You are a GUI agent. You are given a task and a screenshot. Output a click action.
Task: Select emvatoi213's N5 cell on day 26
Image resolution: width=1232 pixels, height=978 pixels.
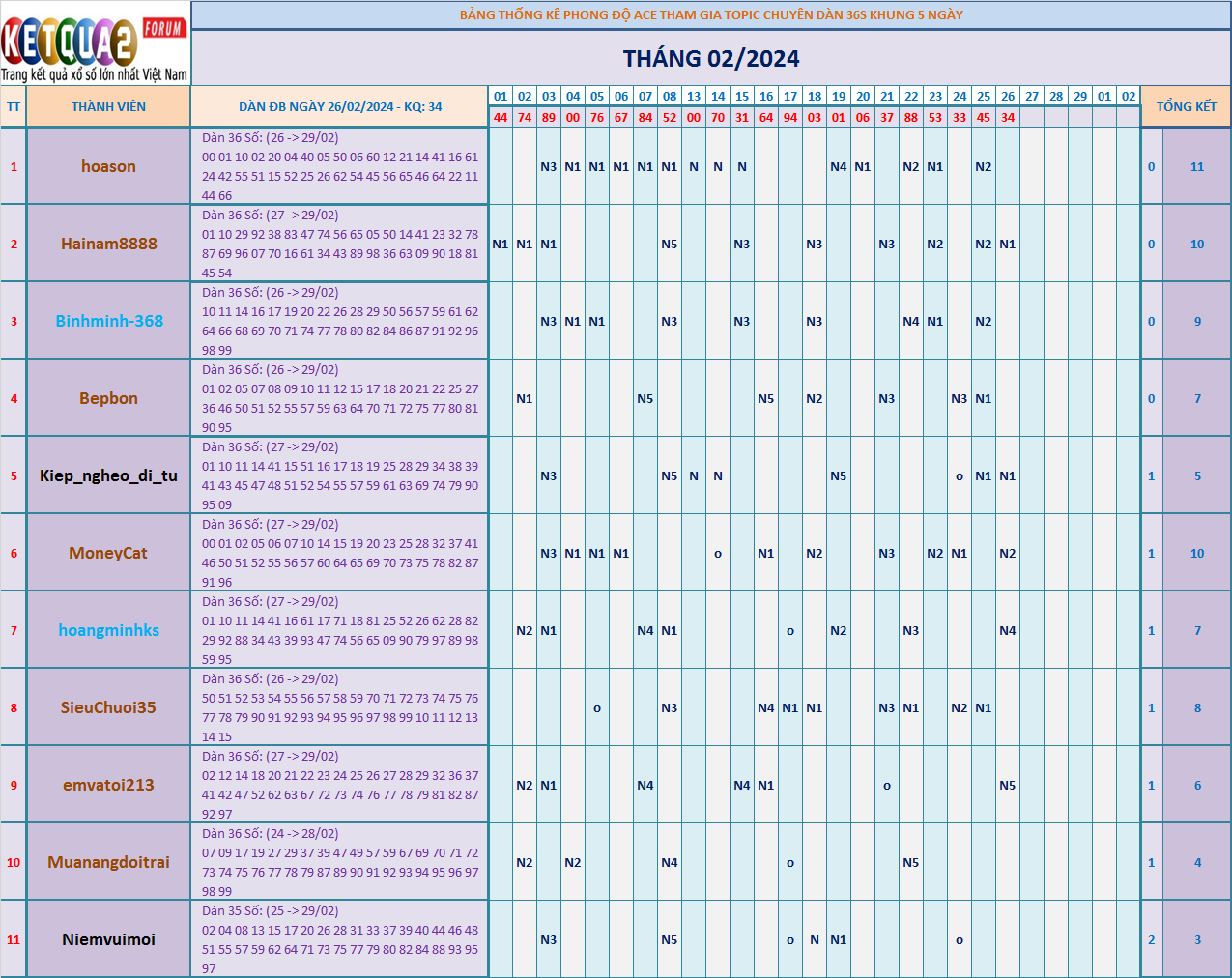click(1008, 785)
